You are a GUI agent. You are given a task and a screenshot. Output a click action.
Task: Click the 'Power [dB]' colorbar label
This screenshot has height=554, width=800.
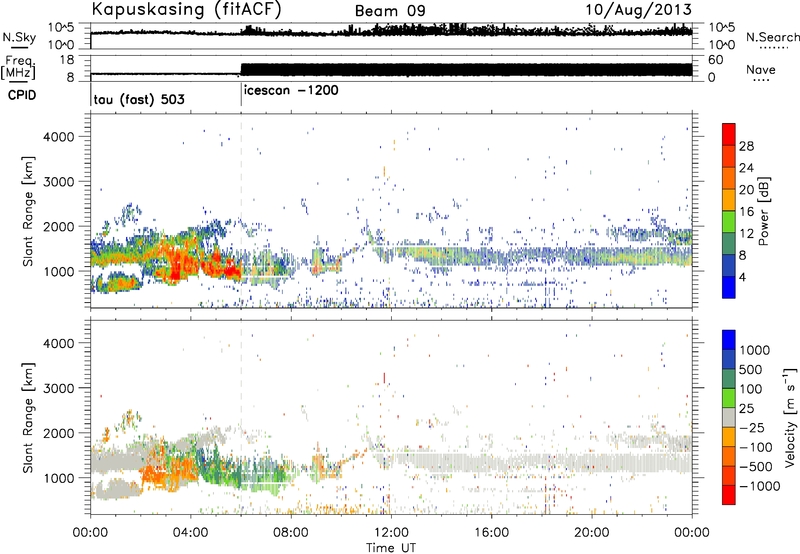764,211
